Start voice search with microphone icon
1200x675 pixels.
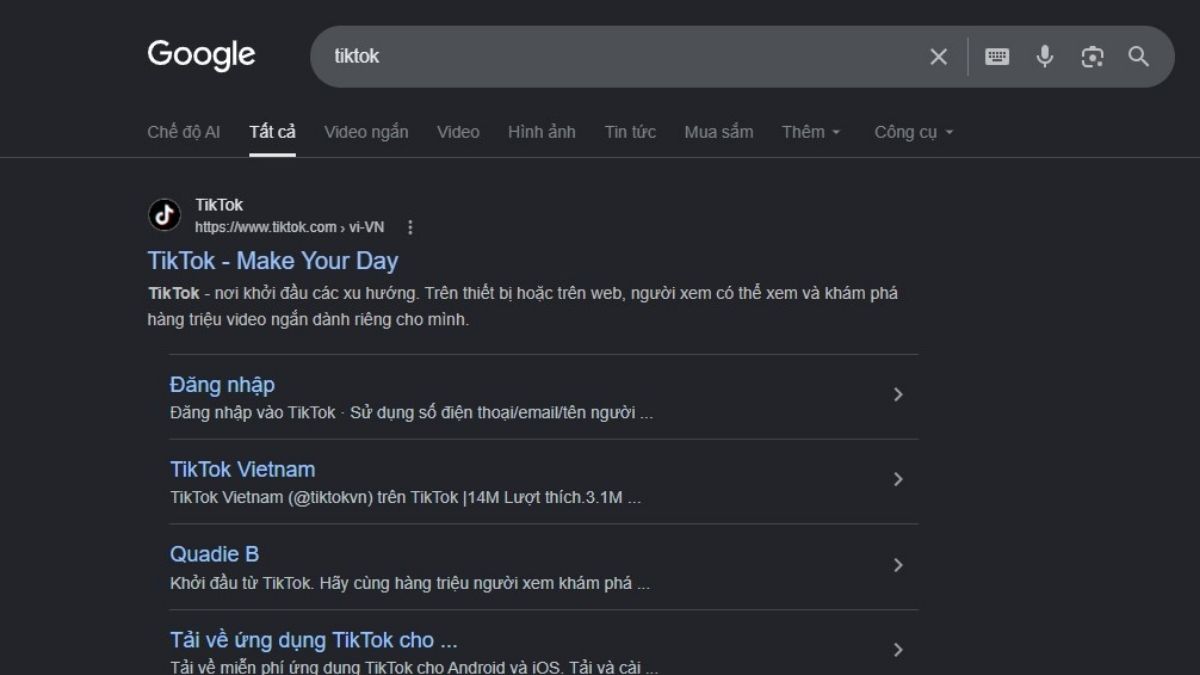pyautogui.click(x=1045, y=57)
